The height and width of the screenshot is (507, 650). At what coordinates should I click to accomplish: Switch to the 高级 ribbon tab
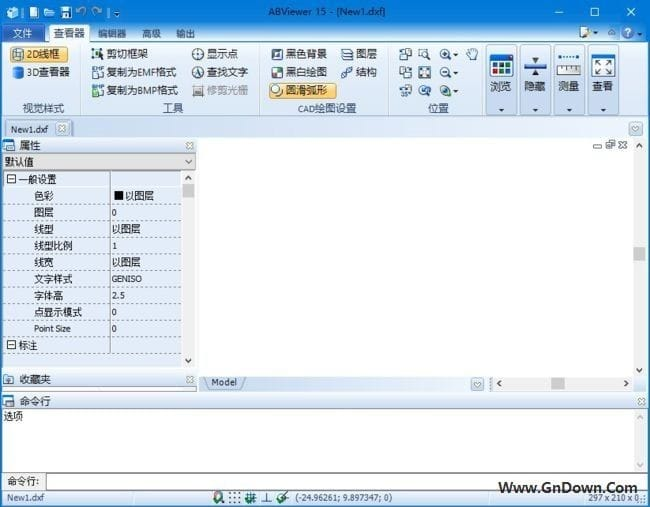coord(151,33)
